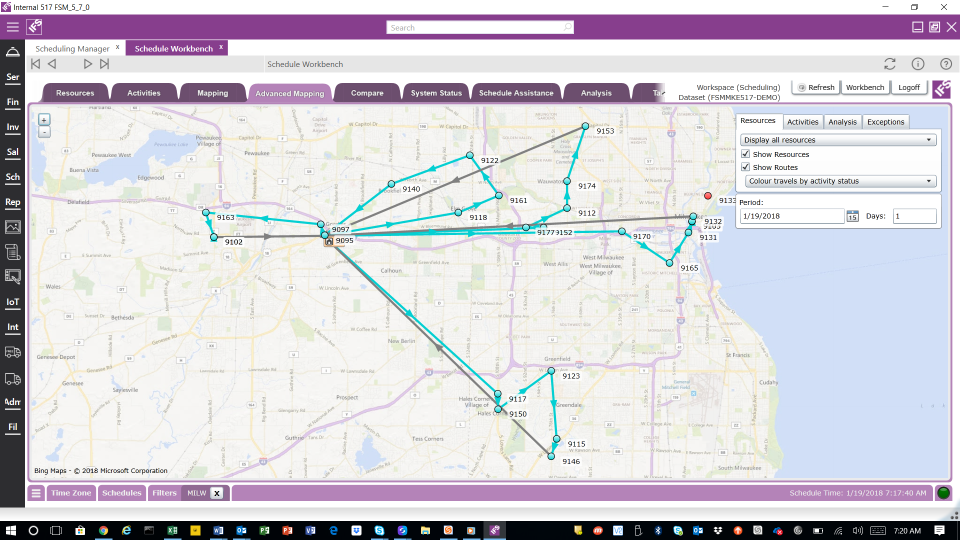Expand the Display all resources dropdown
Screen dimensions: 960x540
[x=838, y=140]
